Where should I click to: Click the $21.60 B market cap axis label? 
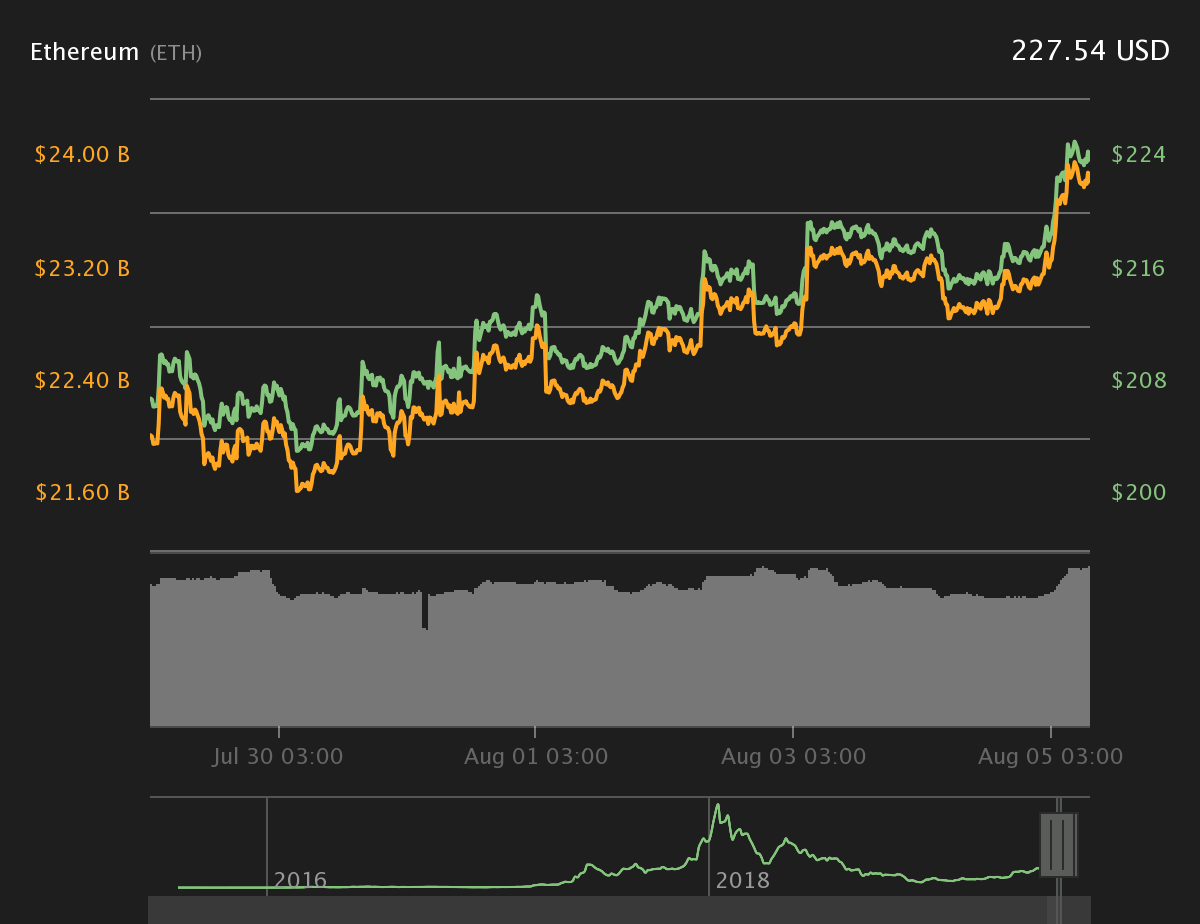[x=83, y=492]
